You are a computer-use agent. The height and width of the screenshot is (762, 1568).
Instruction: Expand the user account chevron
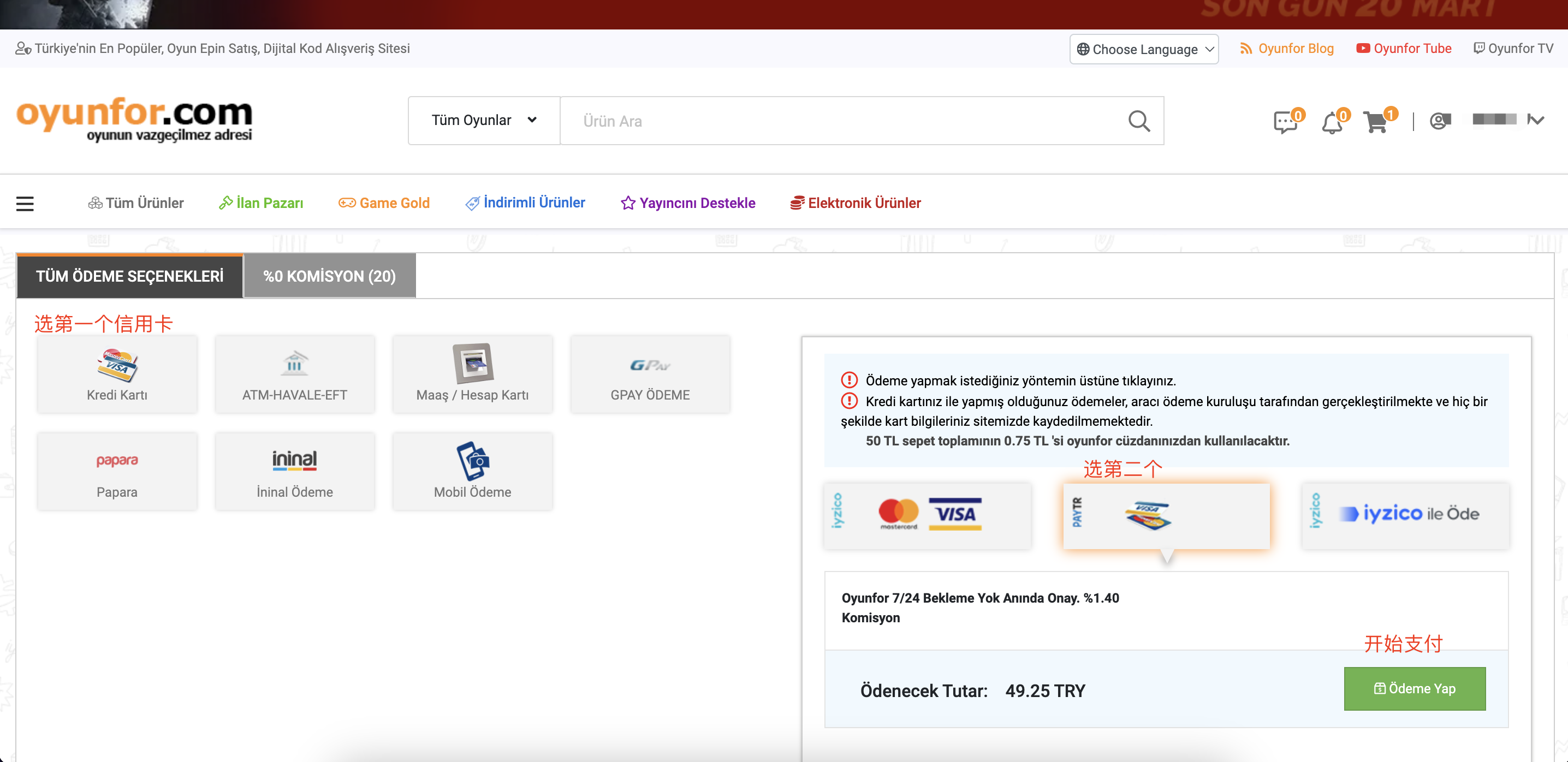point(1536,120)
